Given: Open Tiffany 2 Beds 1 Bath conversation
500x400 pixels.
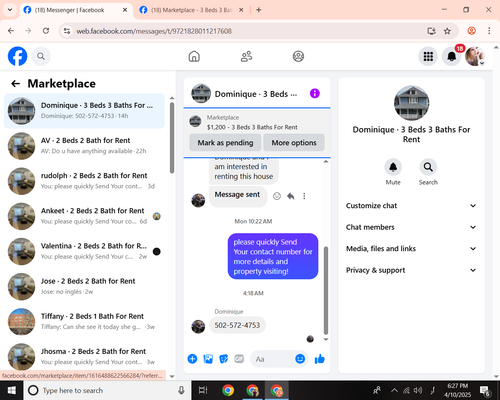Looking at the screenshot, I should point(84,322).
